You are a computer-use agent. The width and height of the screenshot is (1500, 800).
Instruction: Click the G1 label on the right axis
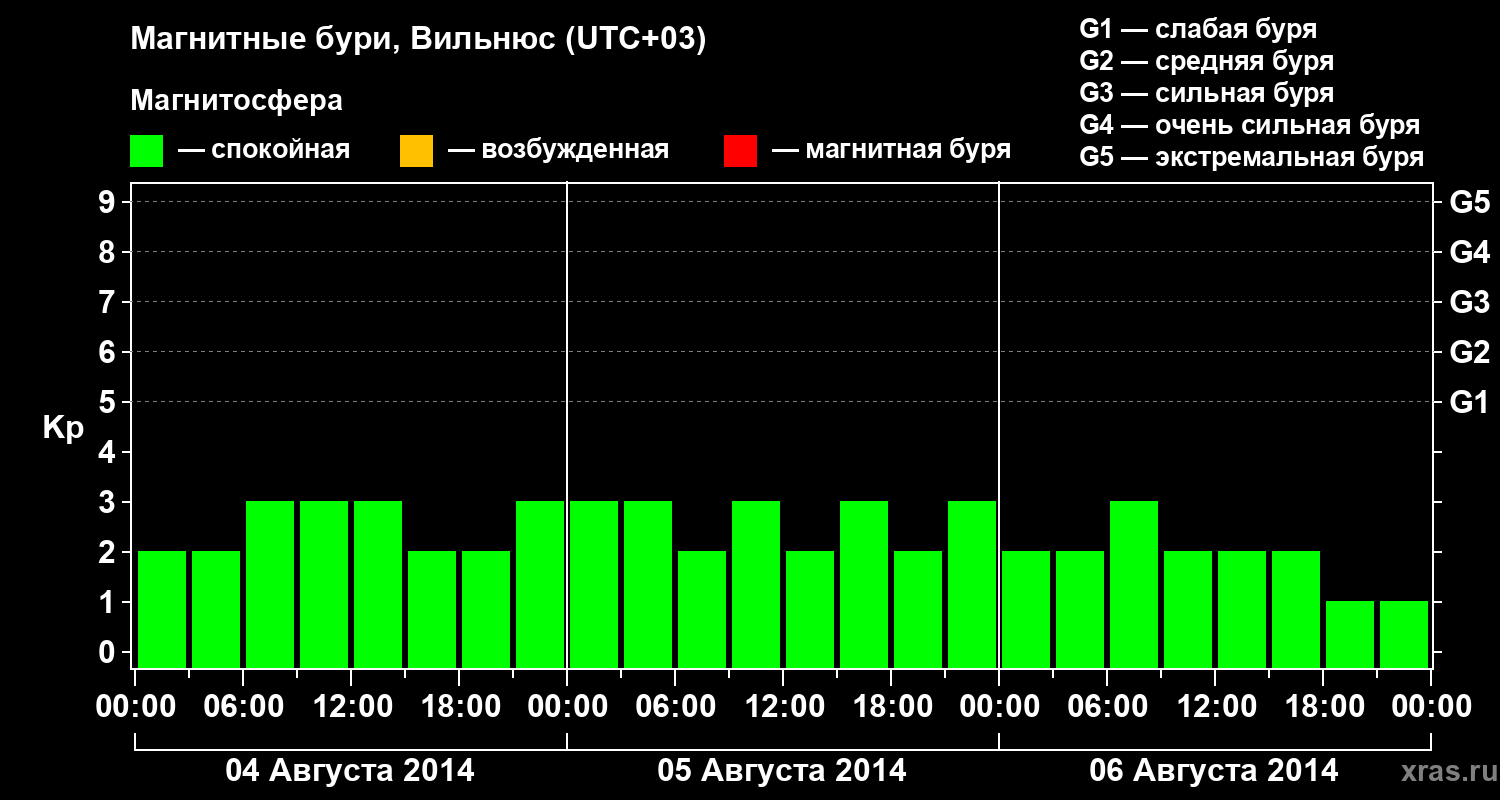click(x=1469, y=402)
